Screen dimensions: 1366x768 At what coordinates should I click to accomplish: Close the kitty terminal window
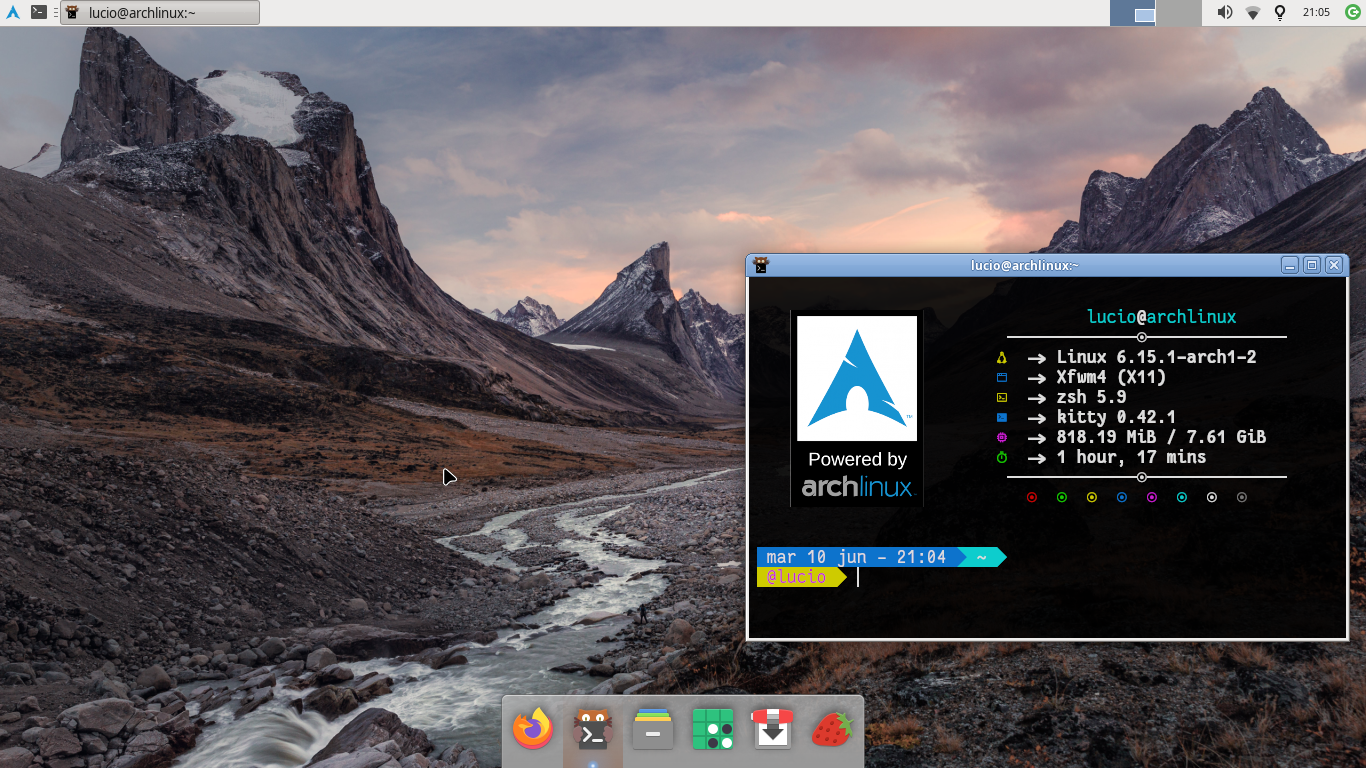point(1333,265)
